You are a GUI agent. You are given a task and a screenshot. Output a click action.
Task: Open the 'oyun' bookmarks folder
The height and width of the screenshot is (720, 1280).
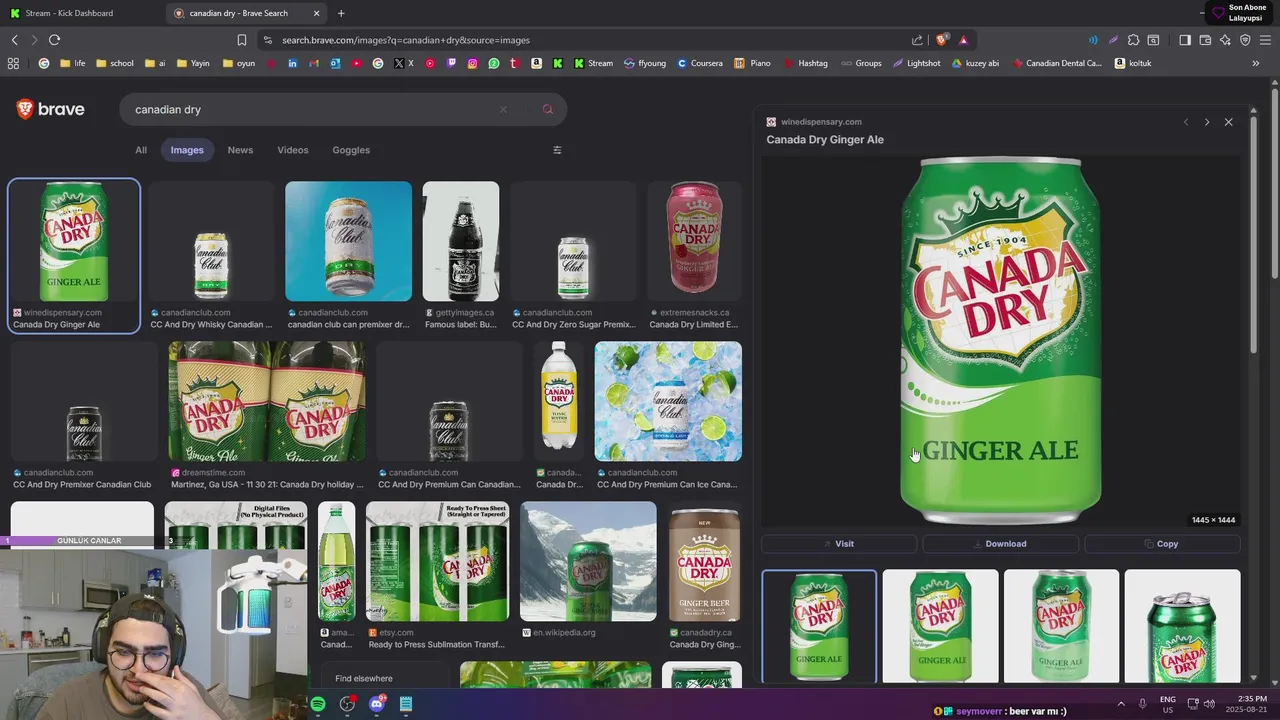tap(239, 63)
